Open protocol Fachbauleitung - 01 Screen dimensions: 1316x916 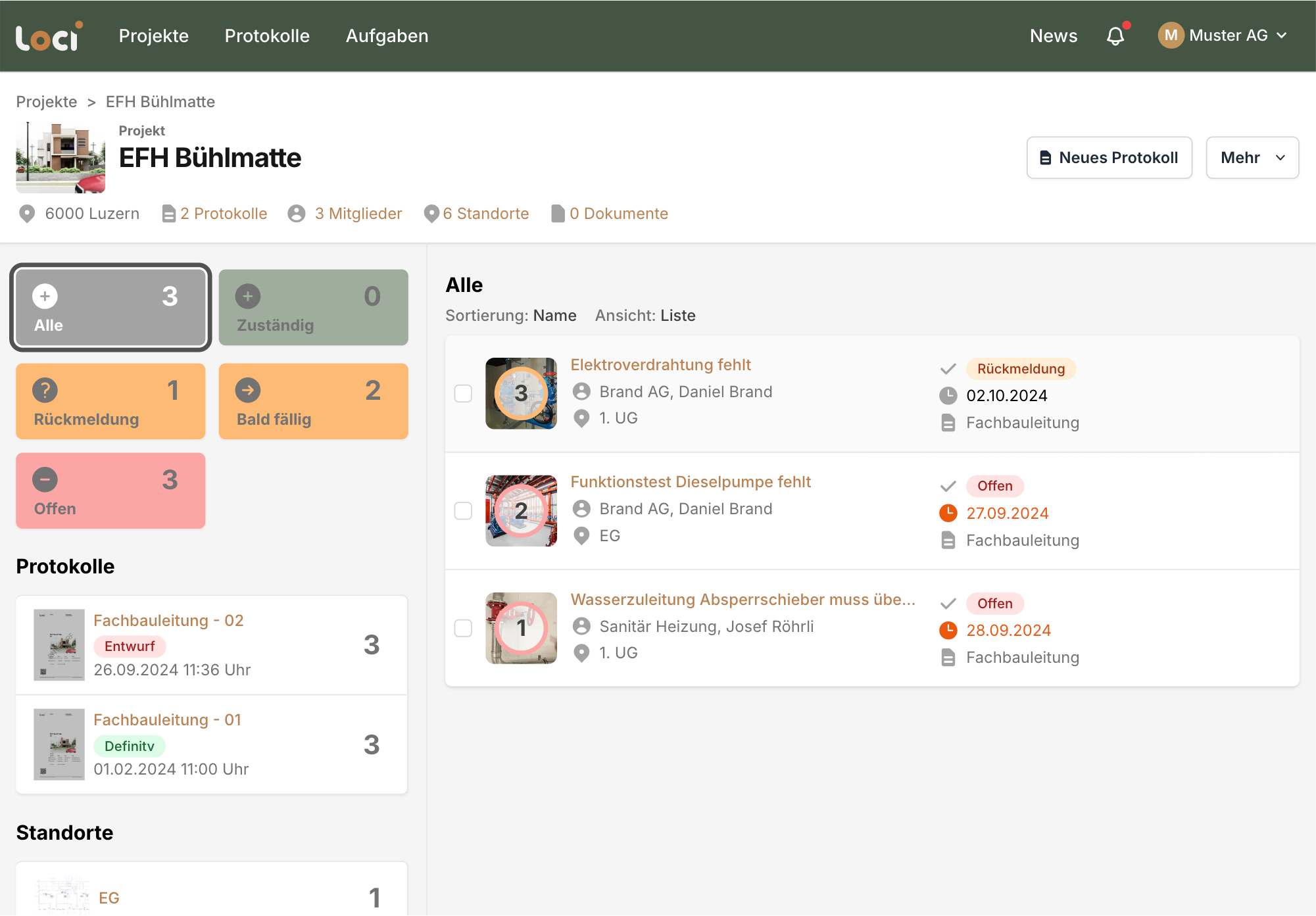pyautogui.click(x=168, y=720)
